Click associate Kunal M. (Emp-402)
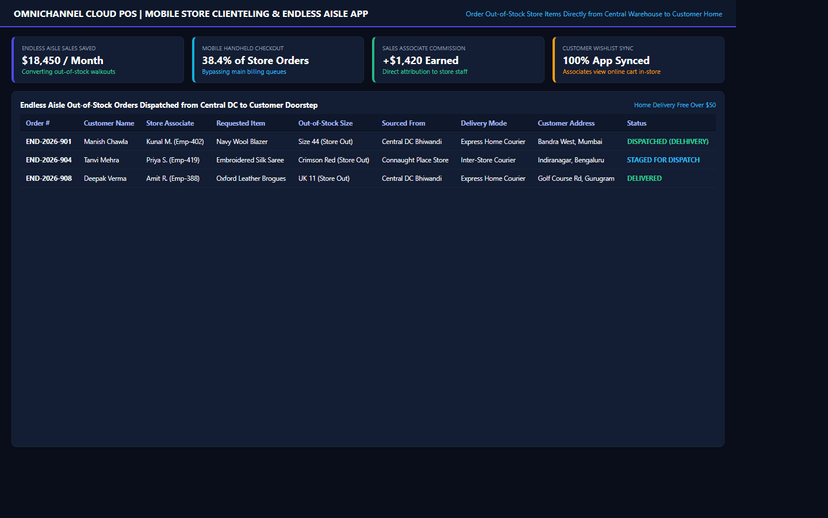This screenshot has width=828, height=518. pos(175,142)
